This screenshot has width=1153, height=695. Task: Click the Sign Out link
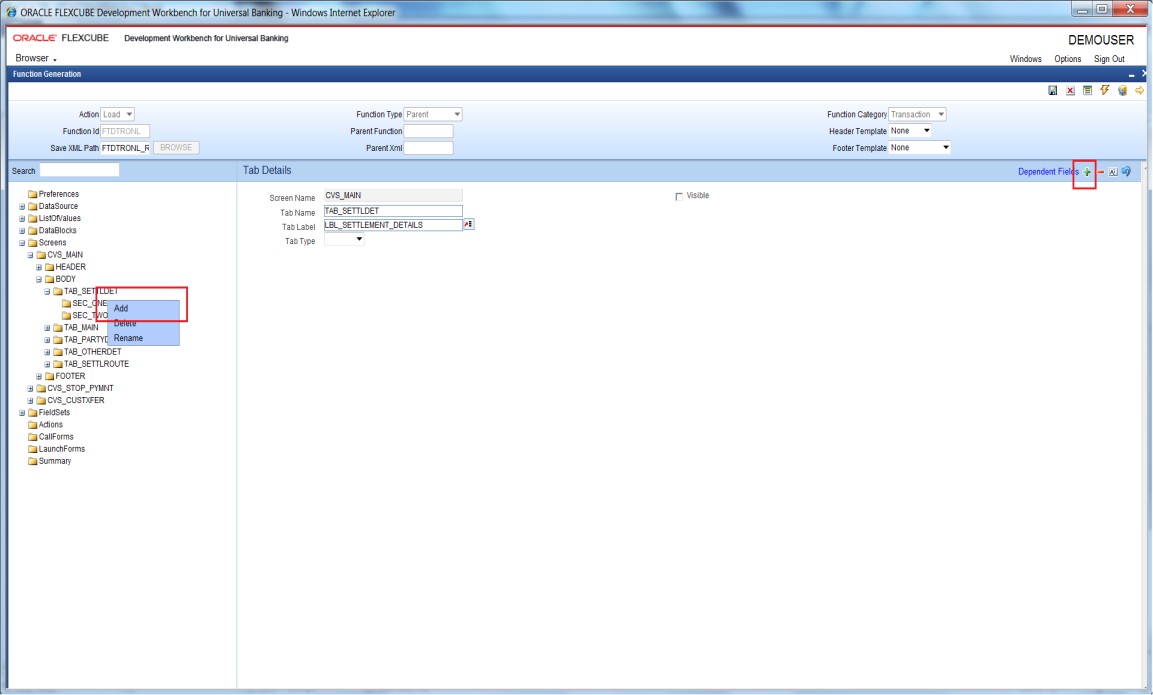pyautogui.click(x=1109, y=59)
